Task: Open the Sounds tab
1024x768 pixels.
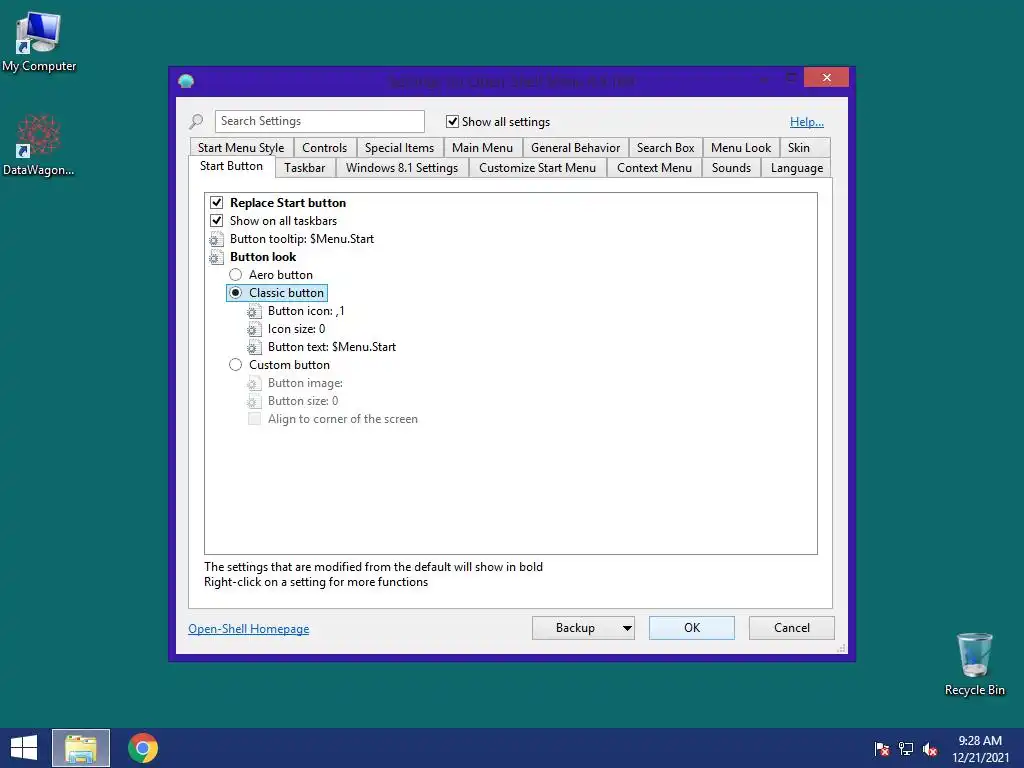Action: pos(731,168)
